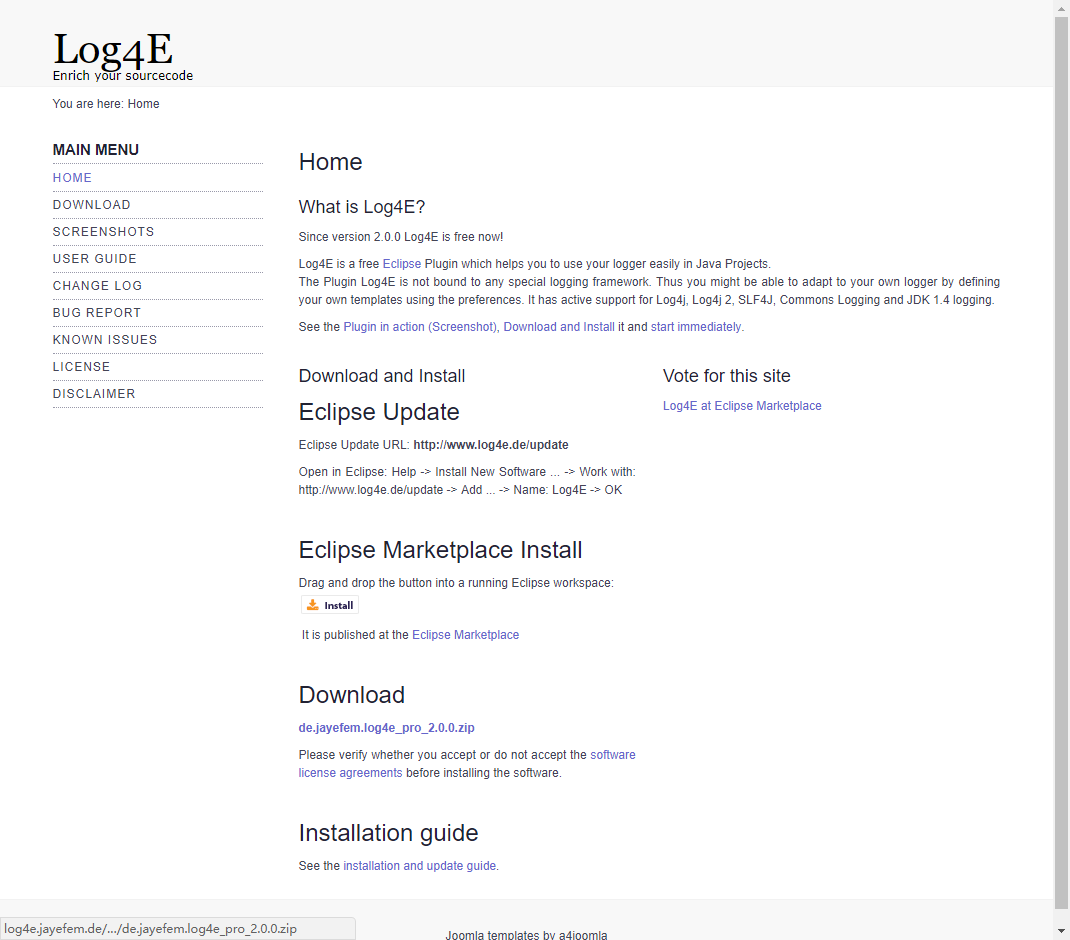Follow the Eclipse Marketplace published link
This screenshot has width=1070, height=940.
(465, 635)
